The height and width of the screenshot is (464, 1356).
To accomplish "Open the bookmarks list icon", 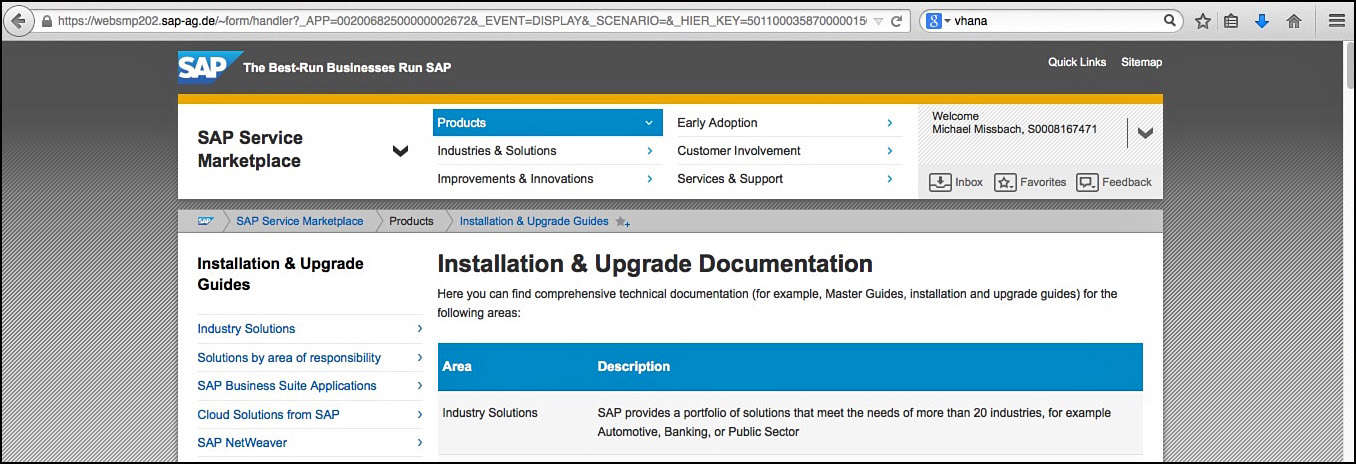I will point(1232,21).
